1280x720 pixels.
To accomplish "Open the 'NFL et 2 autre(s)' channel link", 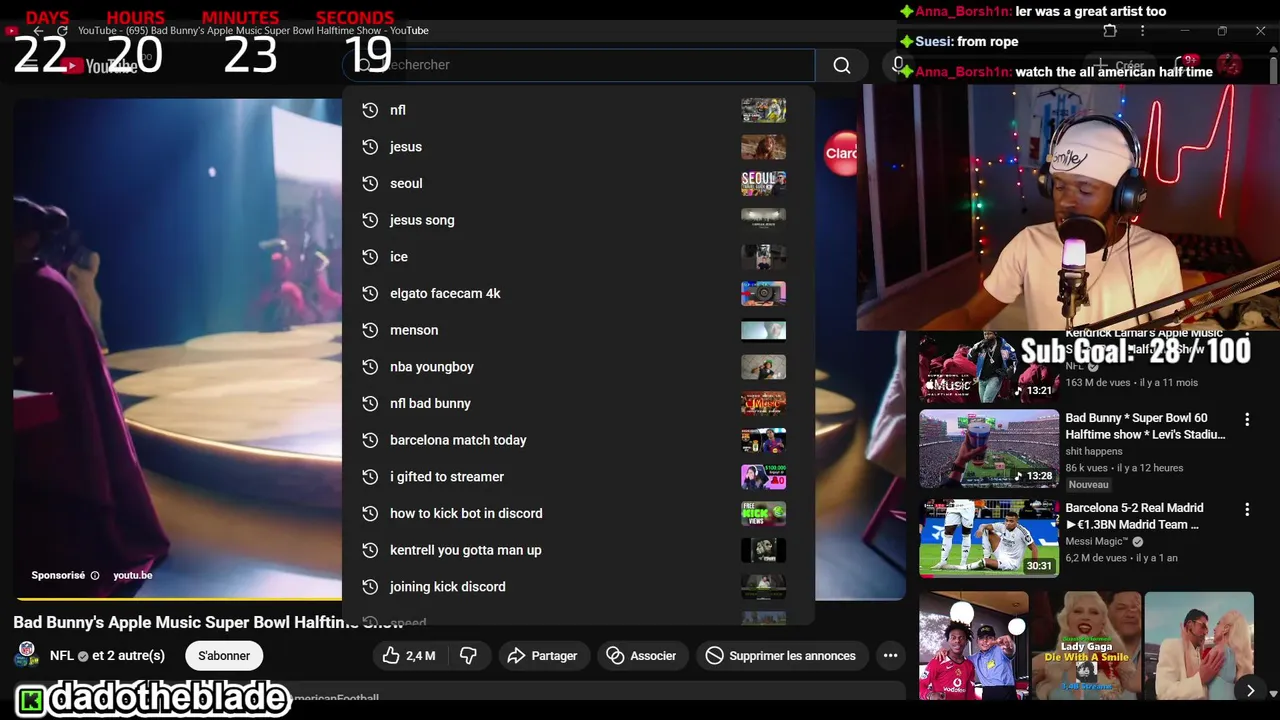I will click(107, 656).
